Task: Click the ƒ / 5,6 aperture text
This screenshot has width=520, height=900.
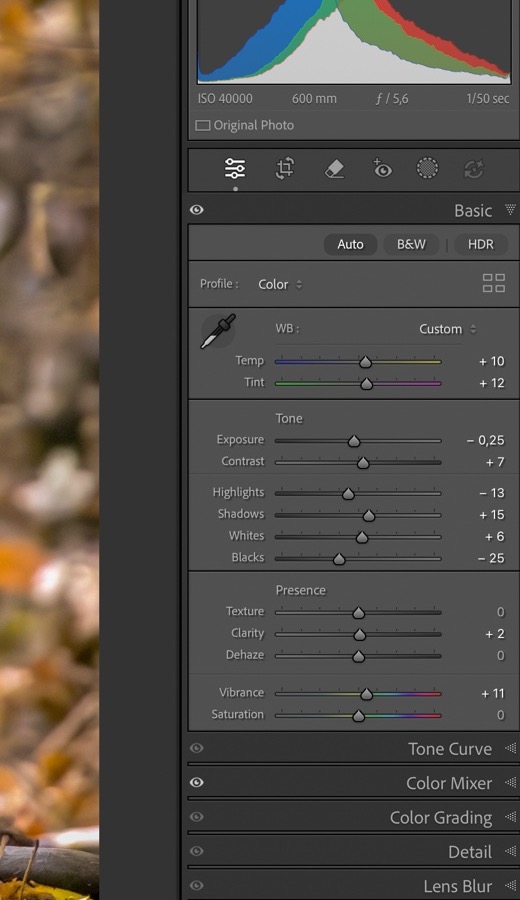Action: (x=392, y=98)
